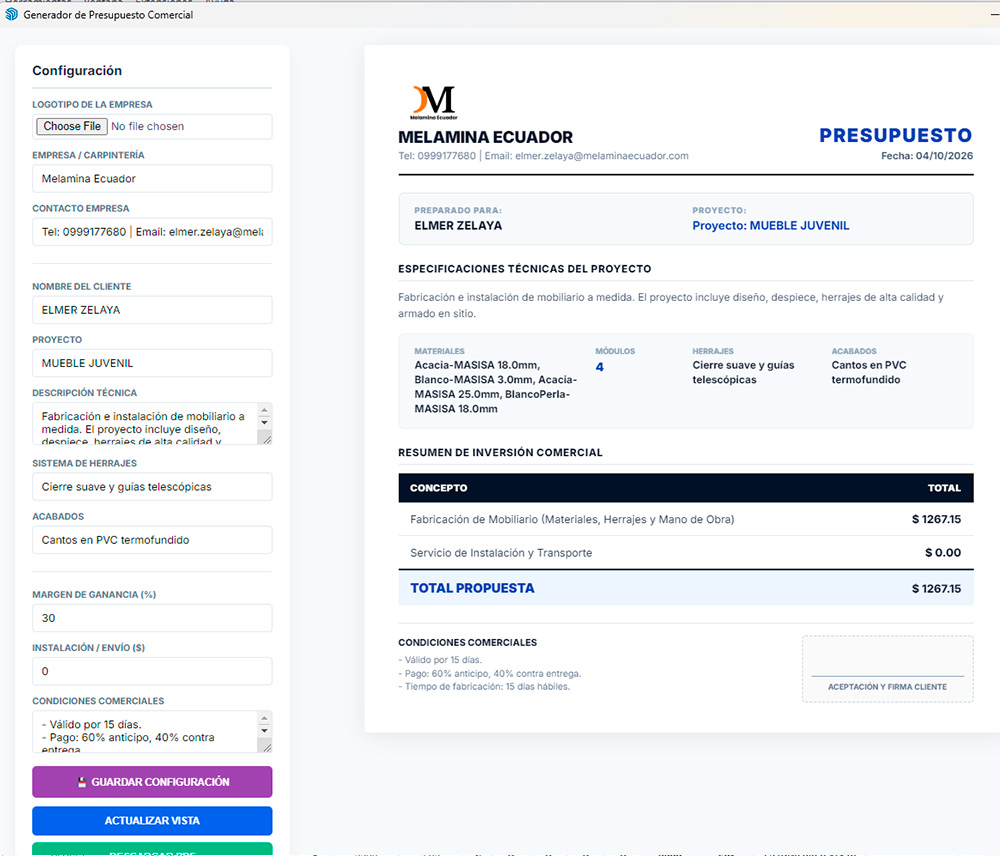Click the Contacto Empresa input field

(x=152, y=232)
